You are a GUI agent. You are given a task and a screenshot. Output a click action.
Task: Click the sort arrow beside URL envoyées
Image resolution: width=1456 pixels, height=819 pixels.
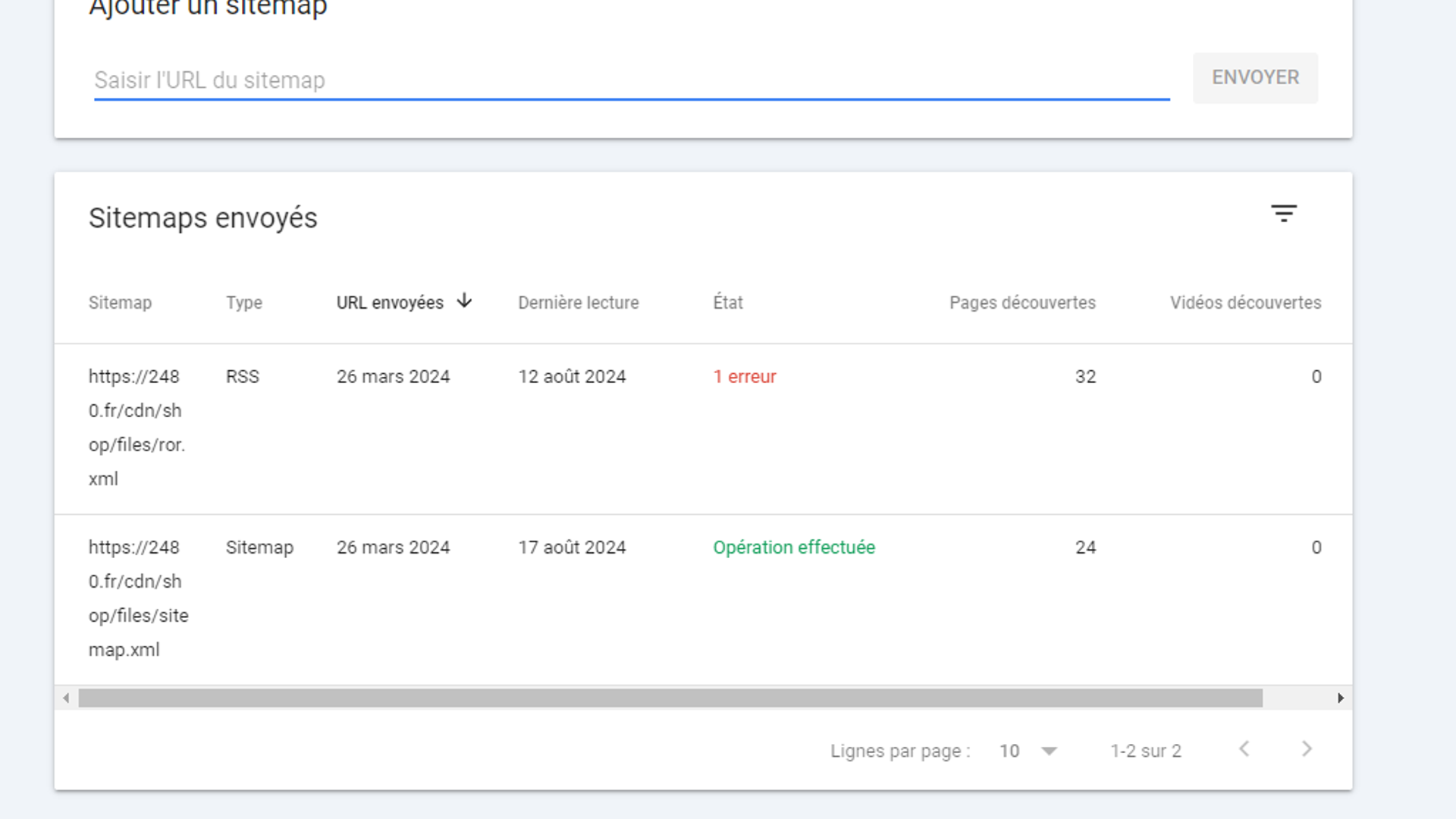464,301
